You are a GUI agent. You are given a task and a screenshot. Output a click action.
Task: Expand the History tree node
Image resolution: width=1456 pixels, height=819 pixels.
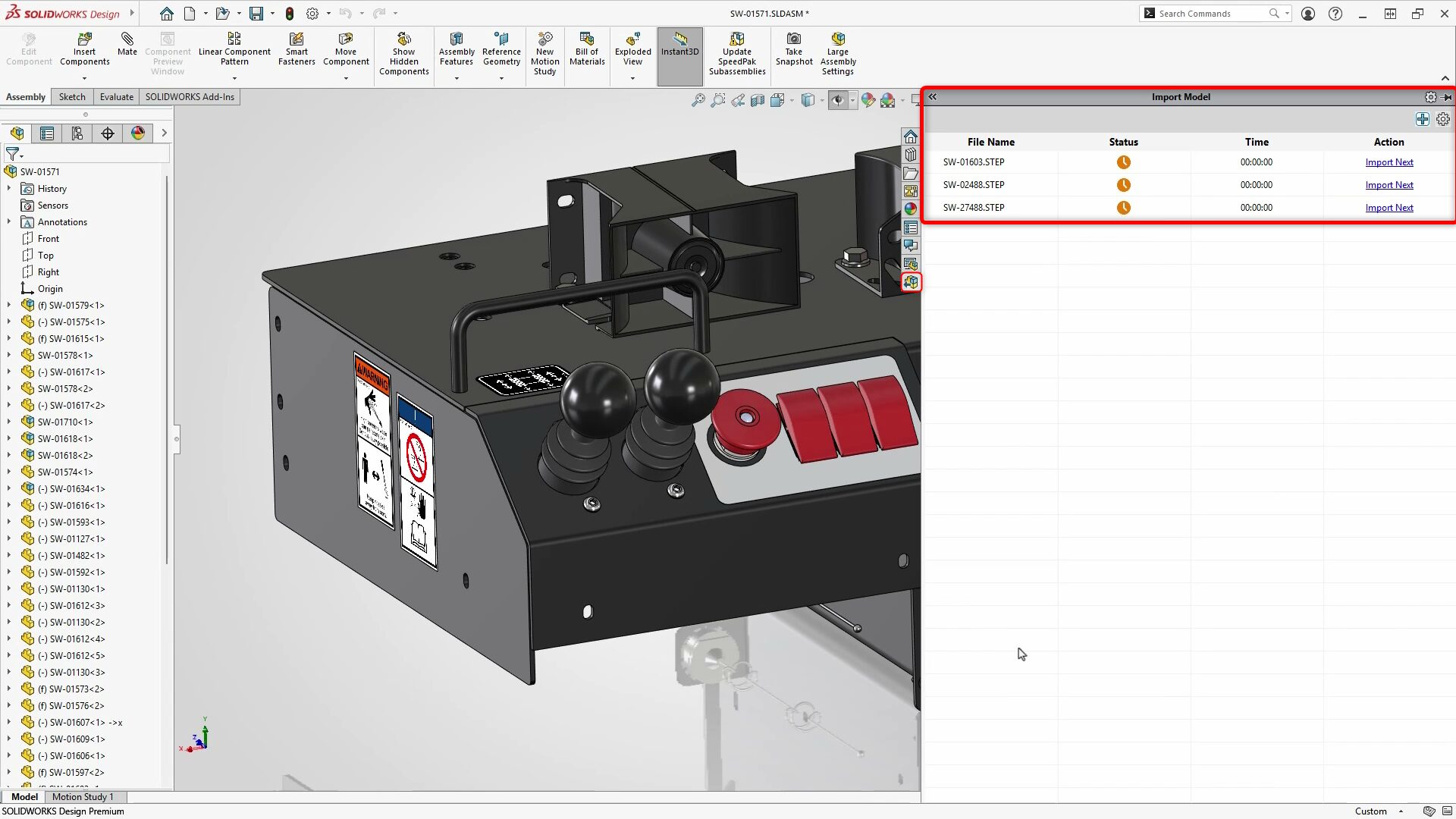[9, 189]
